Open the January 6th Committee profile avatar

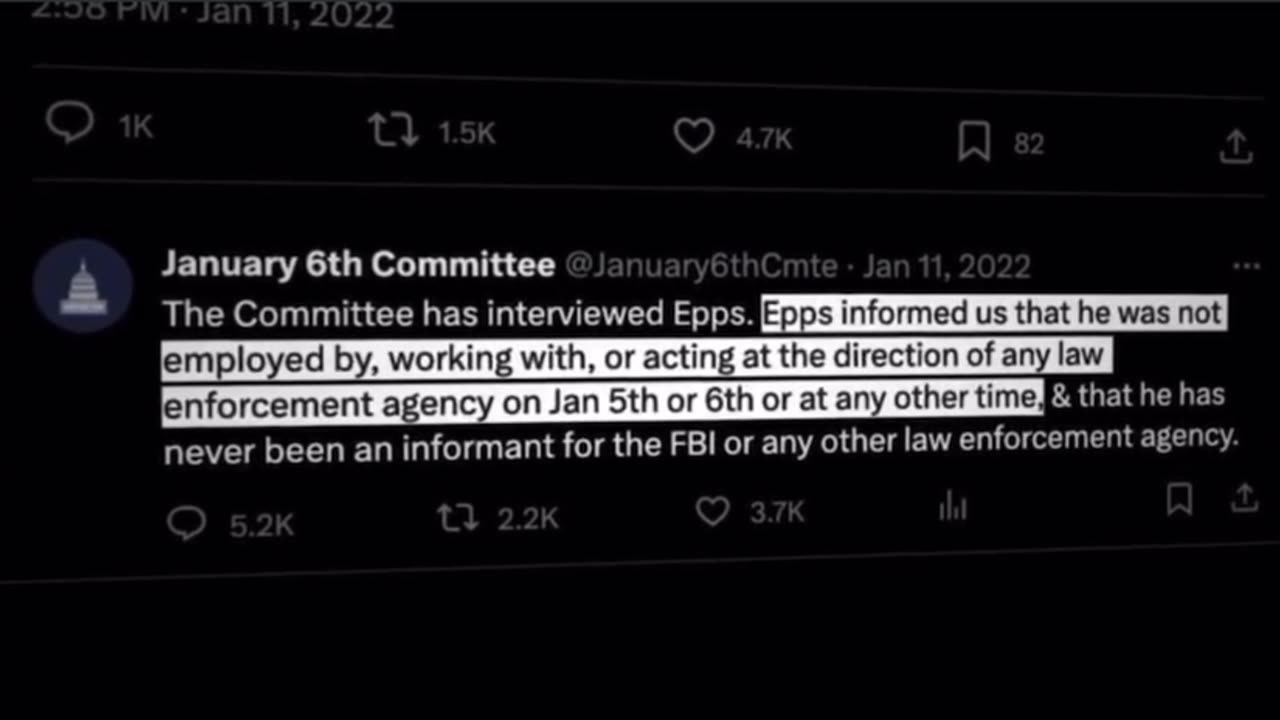tap(83, 285)
